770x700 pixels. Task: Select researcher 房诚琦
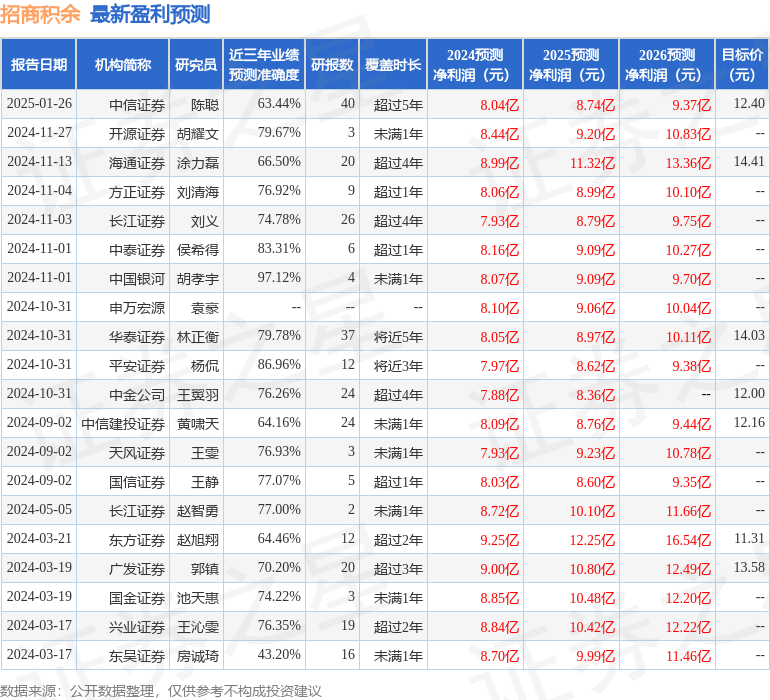coord(197,656)
